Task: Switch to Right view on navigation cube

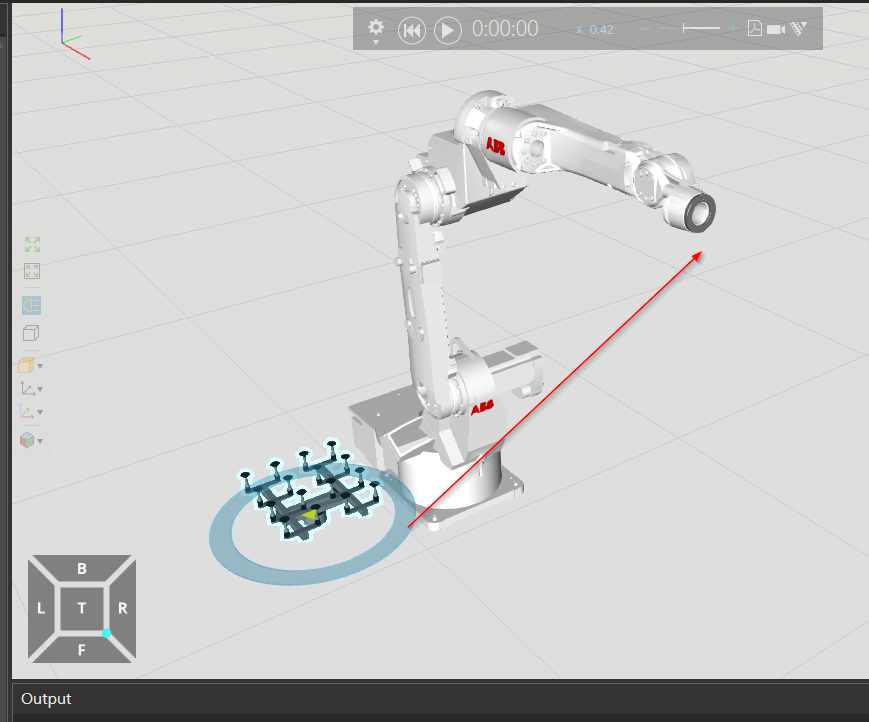Action: (x=123, y=608)
